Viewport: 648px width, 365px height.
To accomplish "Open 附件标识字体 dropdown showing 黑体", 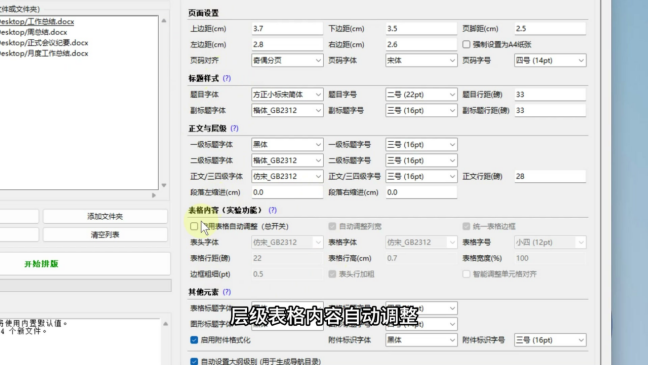I will point(421,340).
